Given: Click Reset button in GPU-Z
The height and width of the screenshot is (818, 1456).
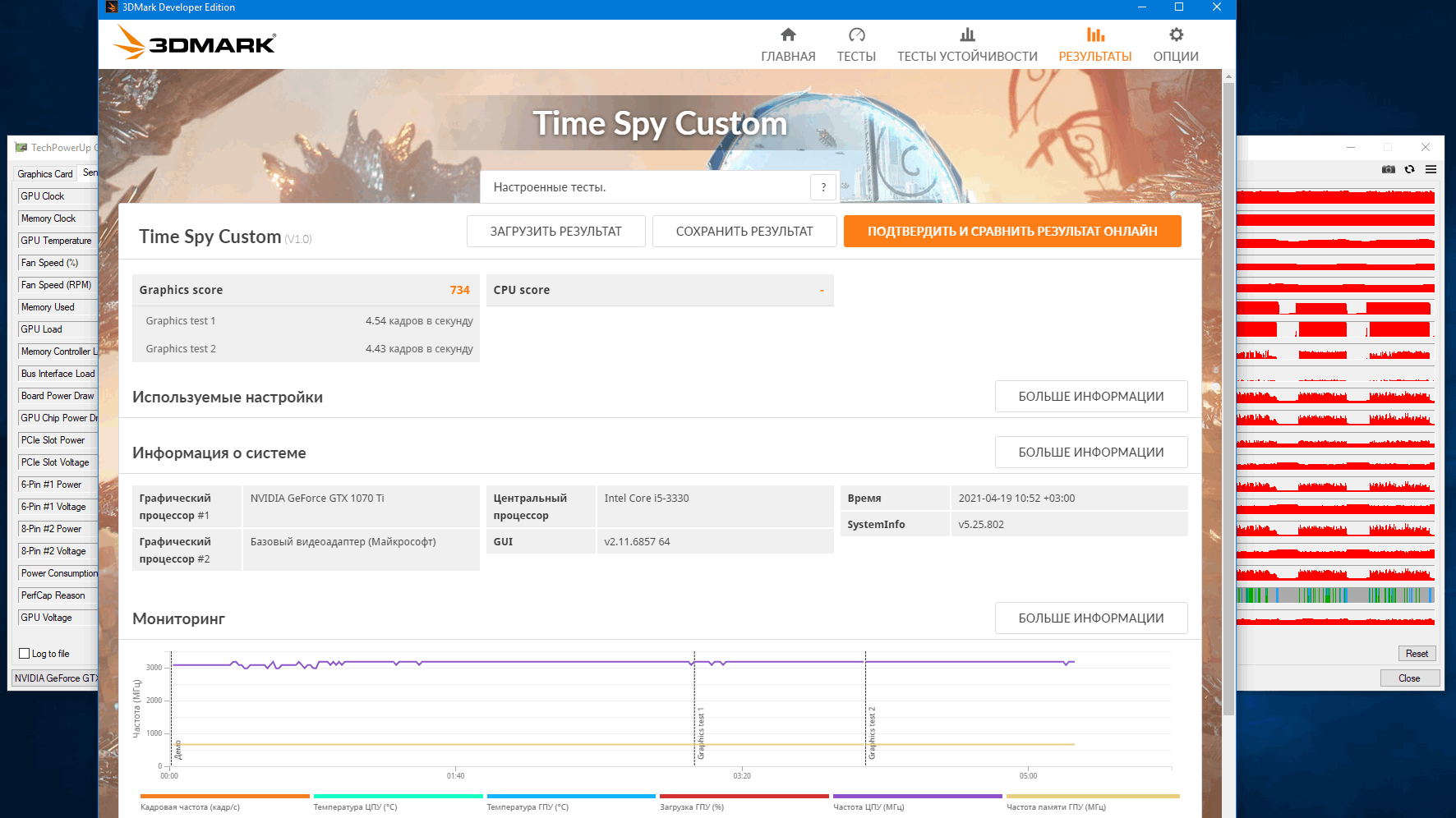Looking at the screenshot, I should [x=1417, y=654].
